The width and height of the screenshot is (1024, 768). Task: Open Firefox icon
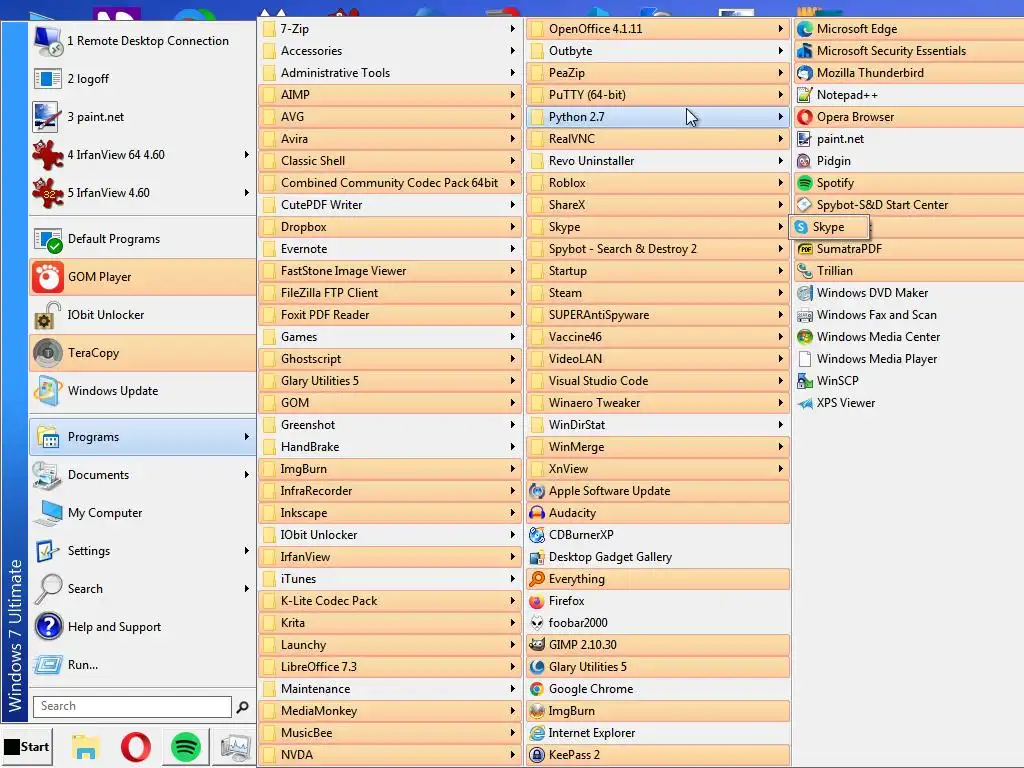[537, 601]
